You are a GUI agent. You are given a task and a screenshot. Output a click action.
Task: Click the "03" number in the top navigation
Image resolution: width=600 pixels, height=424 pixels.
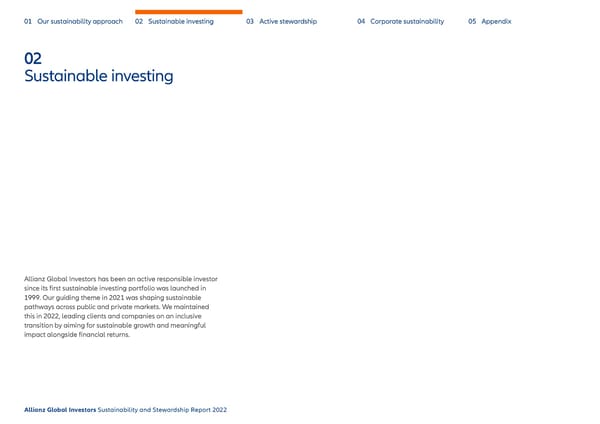point(250,21)
